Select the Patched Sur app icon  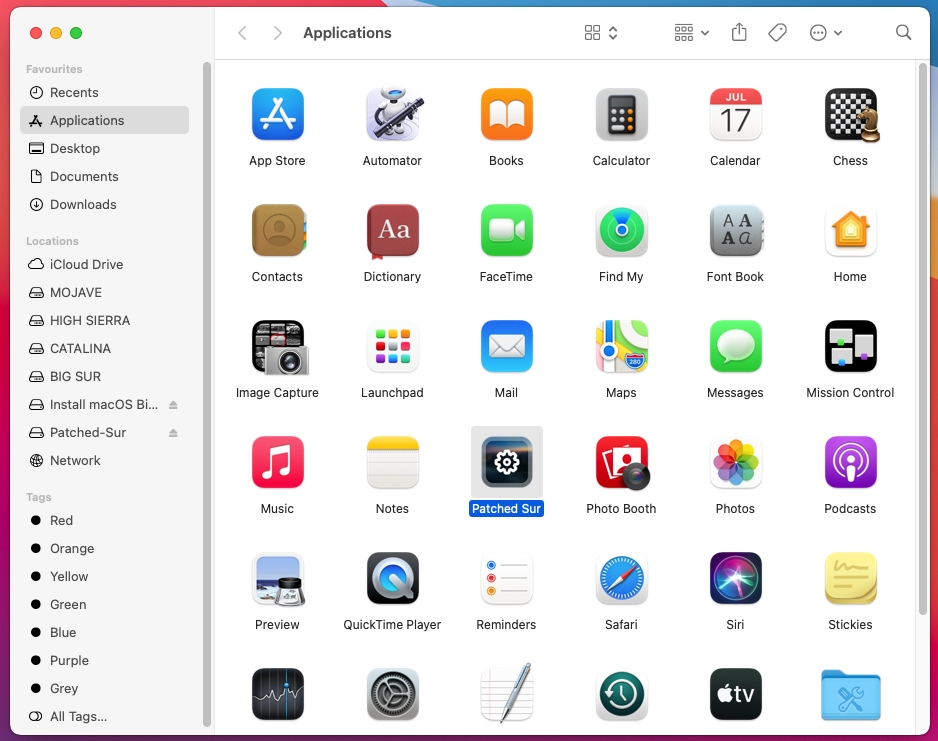point(507,462)
